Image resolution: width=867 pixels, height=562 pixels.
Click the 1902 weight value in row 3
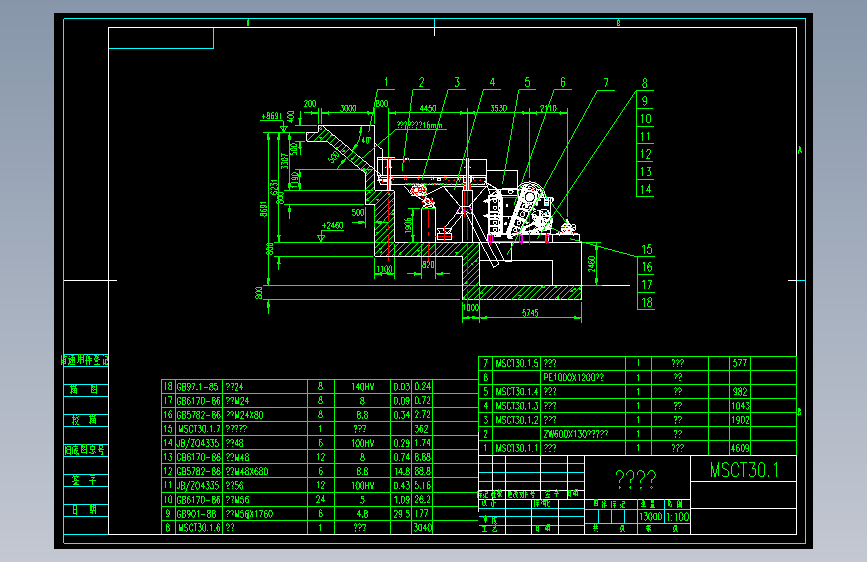click(740, 420)
